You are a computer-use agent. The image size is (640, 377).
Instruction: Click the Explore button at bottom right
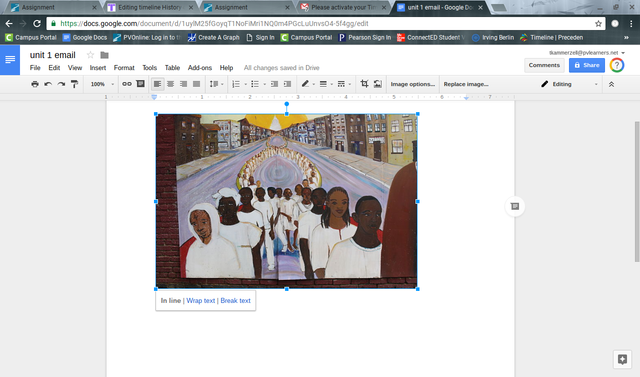point(622,359)
